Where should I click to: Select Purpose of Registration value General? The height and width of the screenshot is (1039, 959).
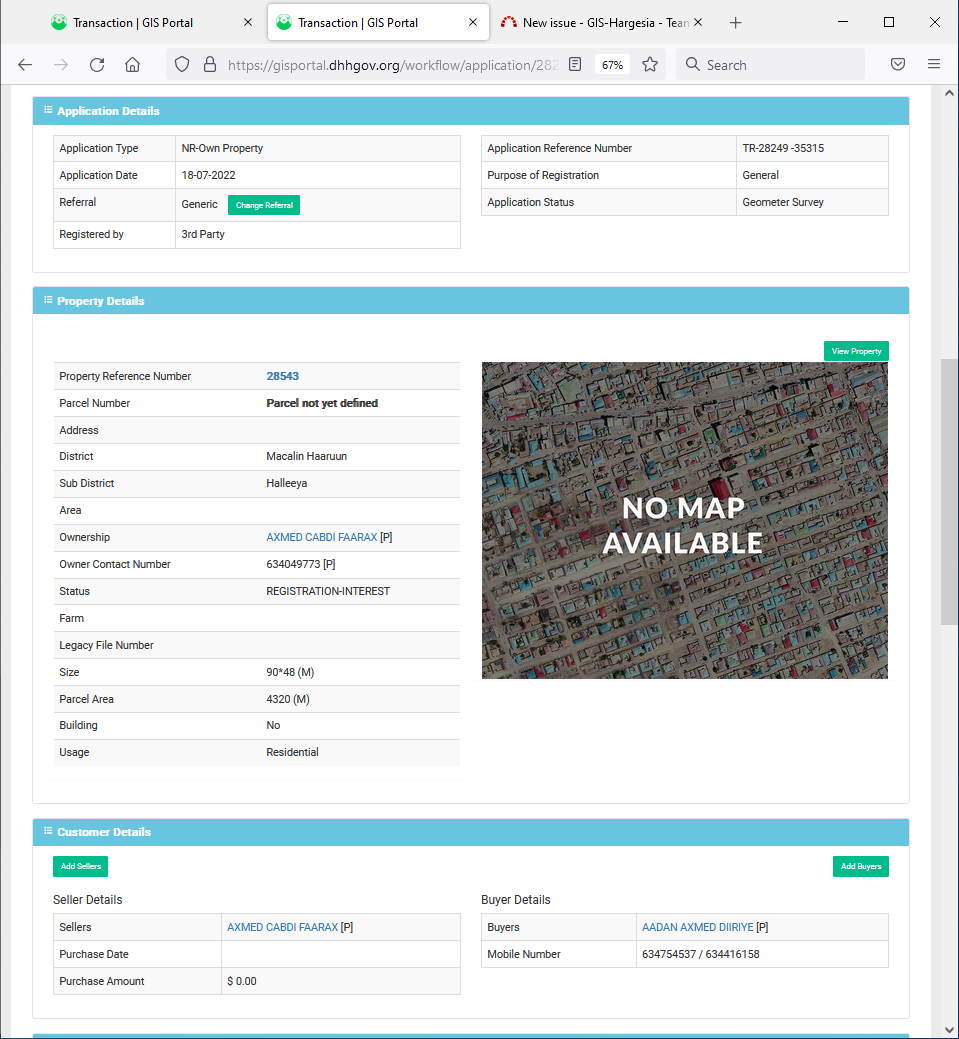point(760,175)
